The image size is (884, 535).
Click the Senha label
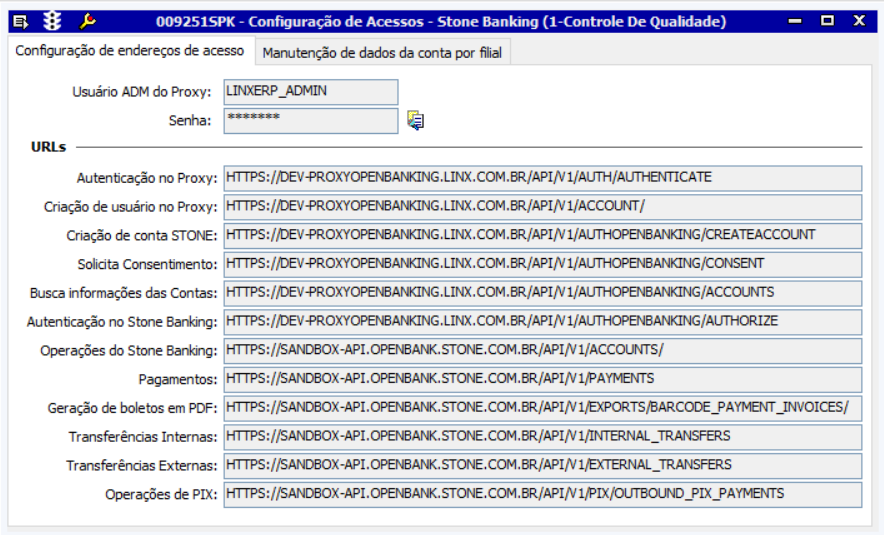(190, 121)
